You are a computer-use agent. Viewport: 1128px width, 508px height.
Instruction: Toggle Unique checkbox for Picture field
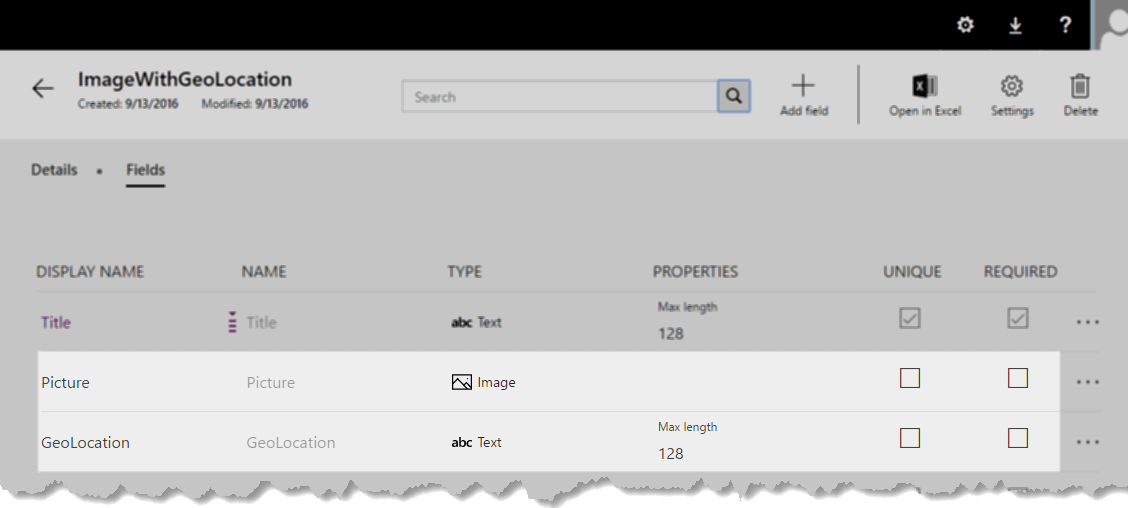tap(910, 378)
